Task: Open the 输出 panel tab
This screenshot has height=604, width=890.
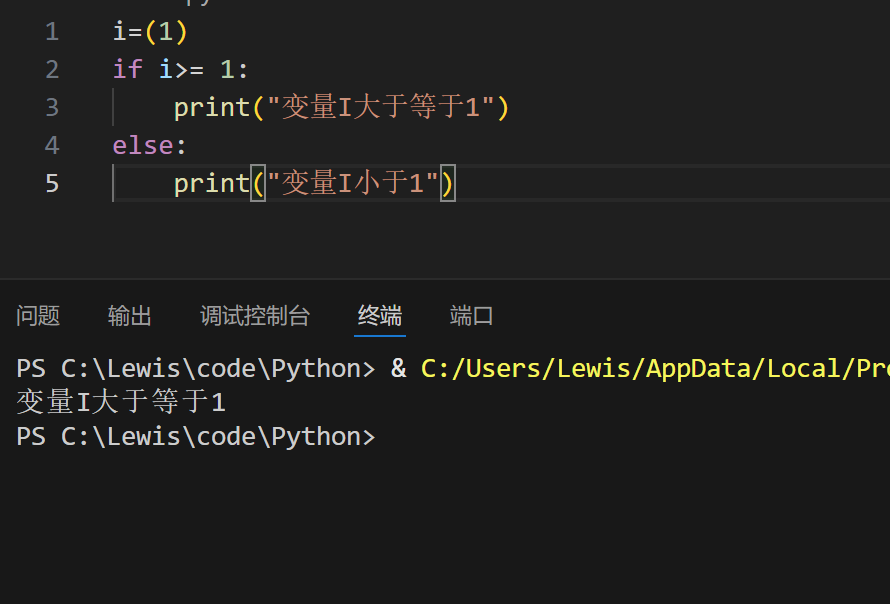Action: pyautogui.click(x=130, y=316)
